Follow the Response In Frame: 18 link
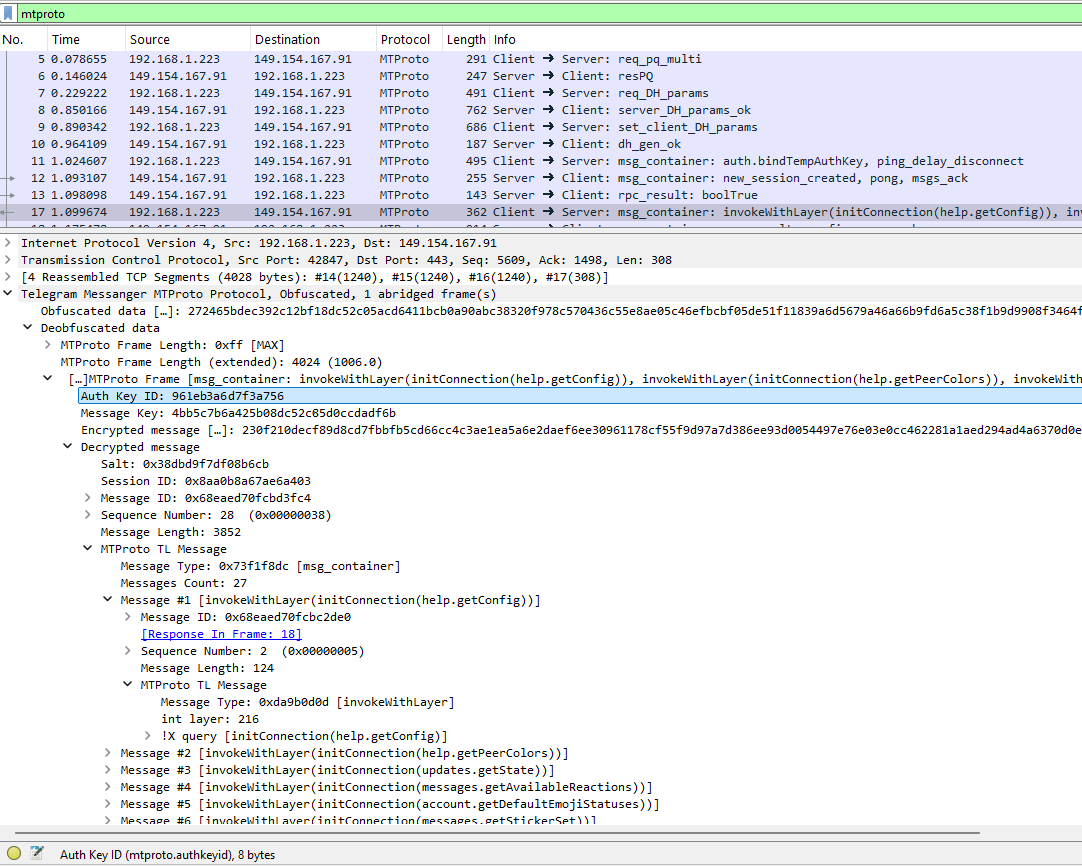The image size is (1082, 866). pyautogui.click(x=221, y=634)
